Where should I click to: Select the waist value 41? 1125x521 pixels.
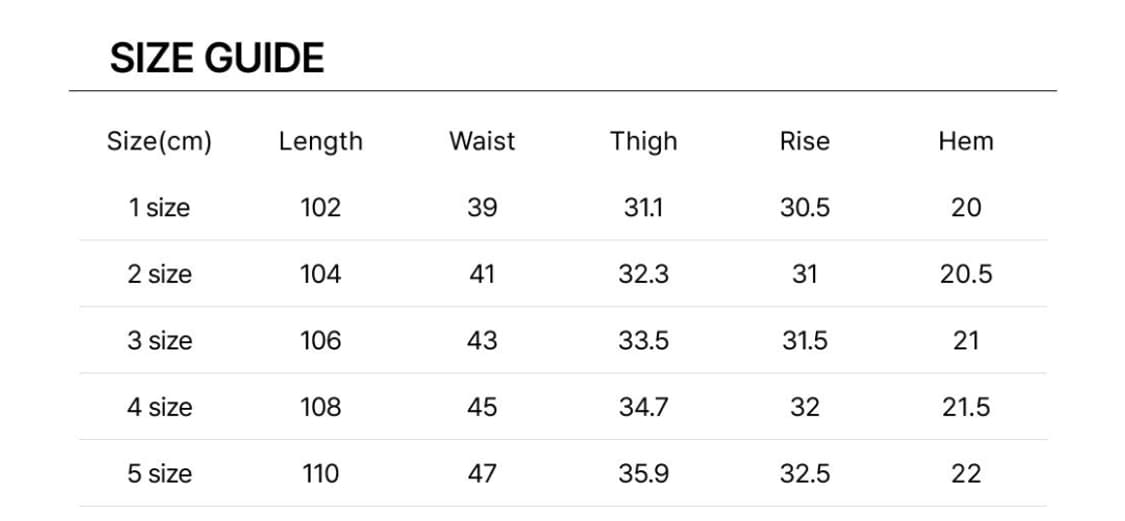coord(482,274)
